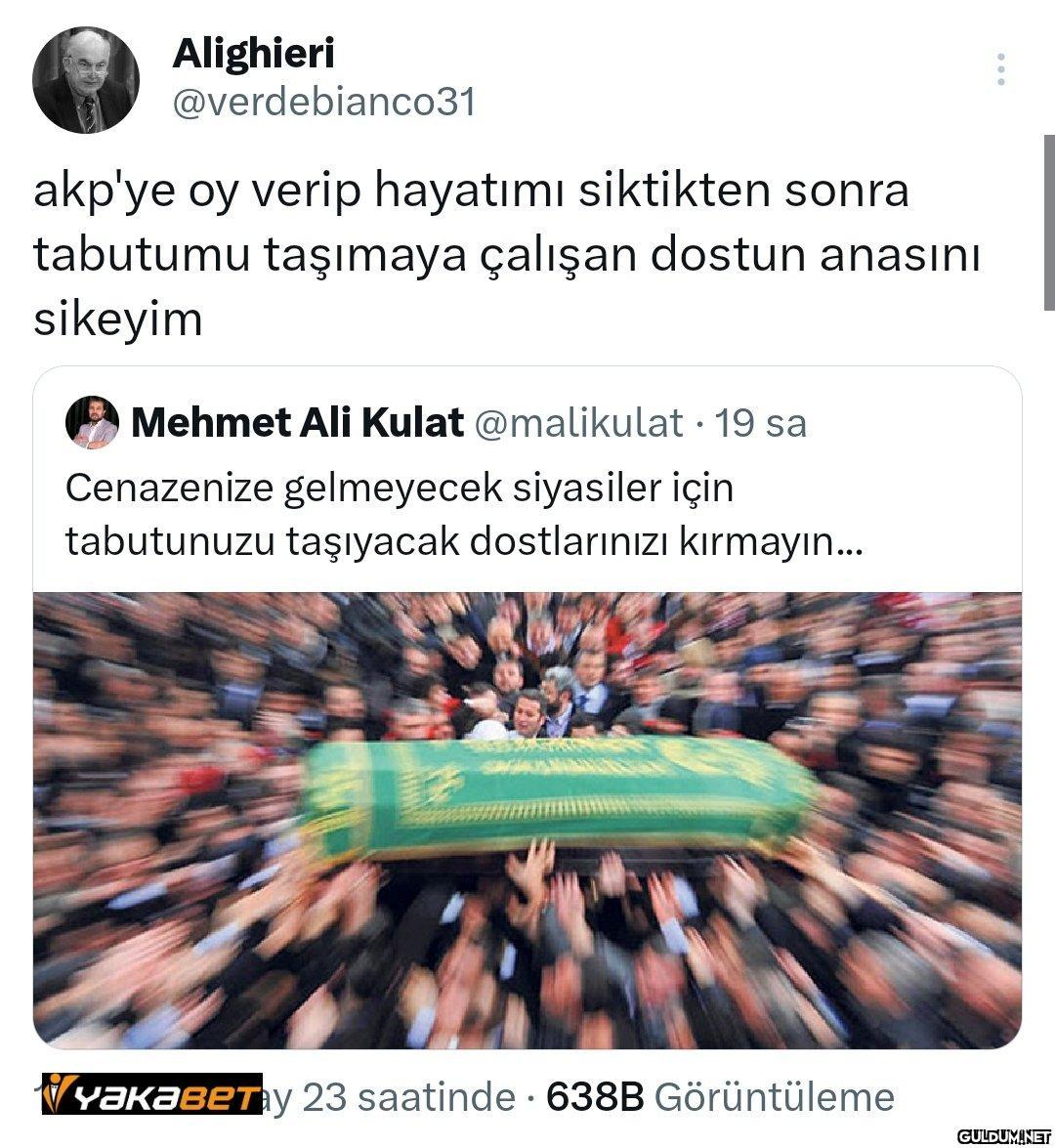The height and width of the screenshot is (1148, 1055).
Task: Click the 'tabutunuzu taşıyacak dostlarınızı kırmayın' line
Action: coord(464,542)
